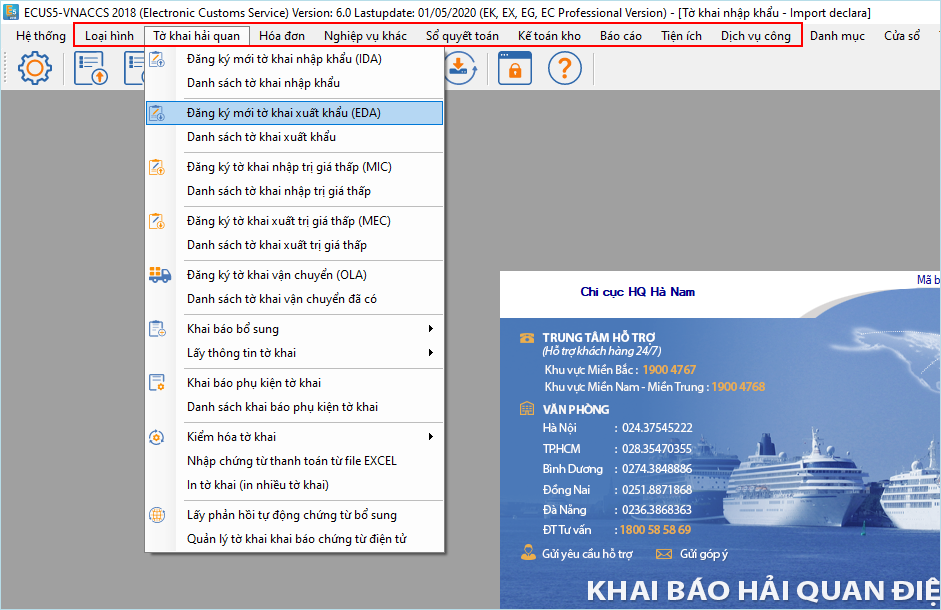Open the Tiện ích menu
Viewport: 941px width, 610px height.
click(682, 36)
